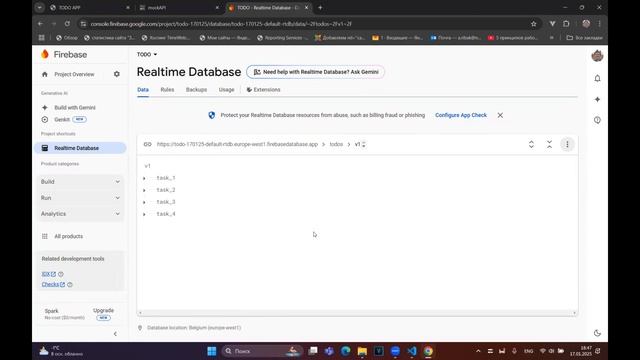This screenshot has width=640, height=360.
Task: Expand the task_3 node
Action: [x=144, y=202]
